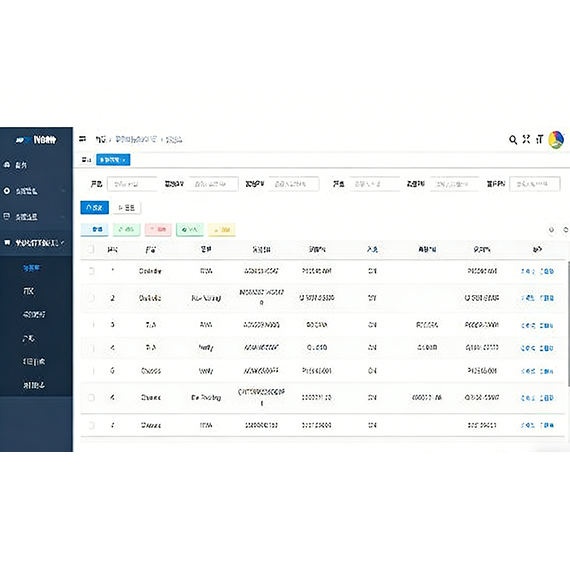The height and width of the screenshot is (570, 570).
Task: Open the colorful user avatar menu
Action: tap(556, 140)
